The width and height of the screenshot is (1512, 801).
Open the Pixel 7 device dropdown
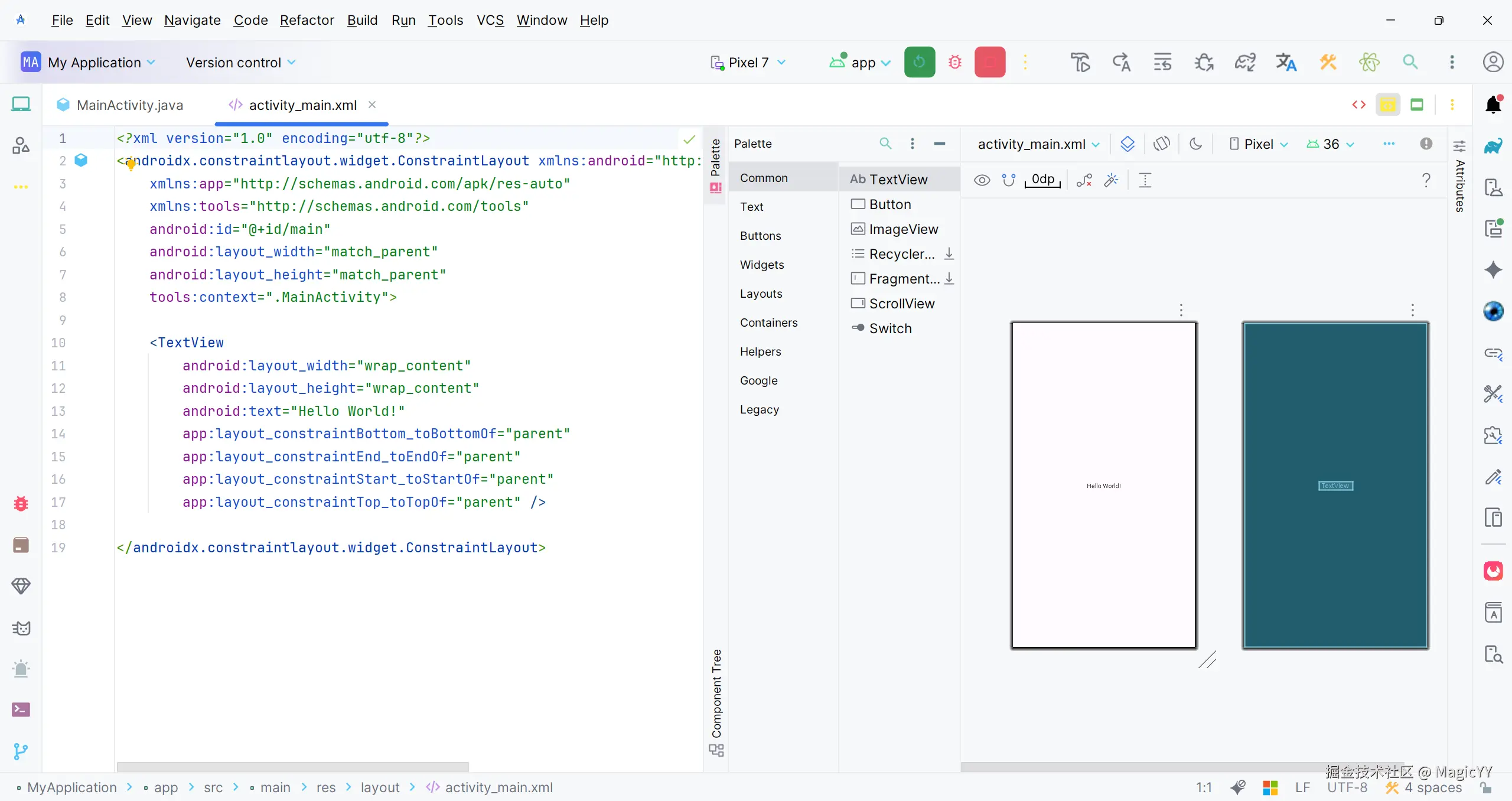tap(748, 62)
